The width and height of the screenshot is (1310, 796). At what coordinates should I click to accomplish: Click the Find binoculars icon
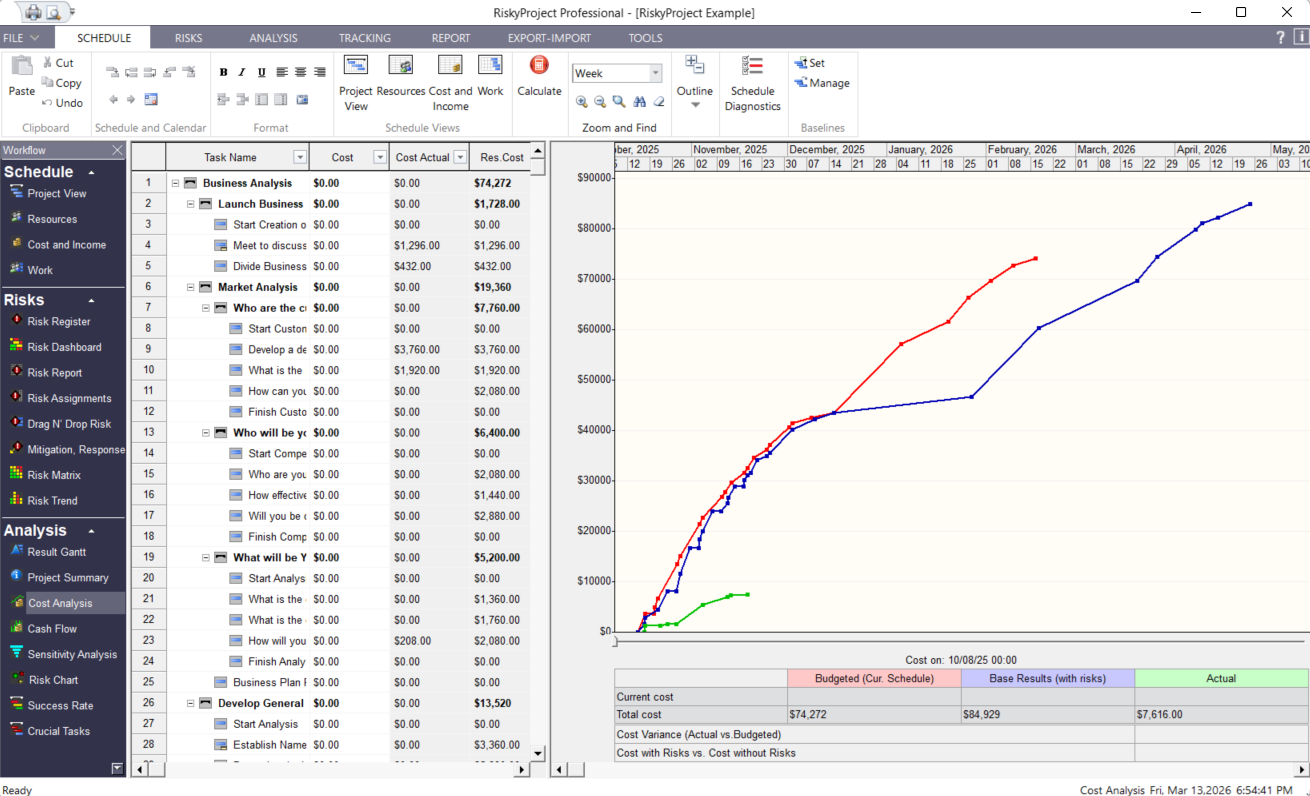(639, 101)
